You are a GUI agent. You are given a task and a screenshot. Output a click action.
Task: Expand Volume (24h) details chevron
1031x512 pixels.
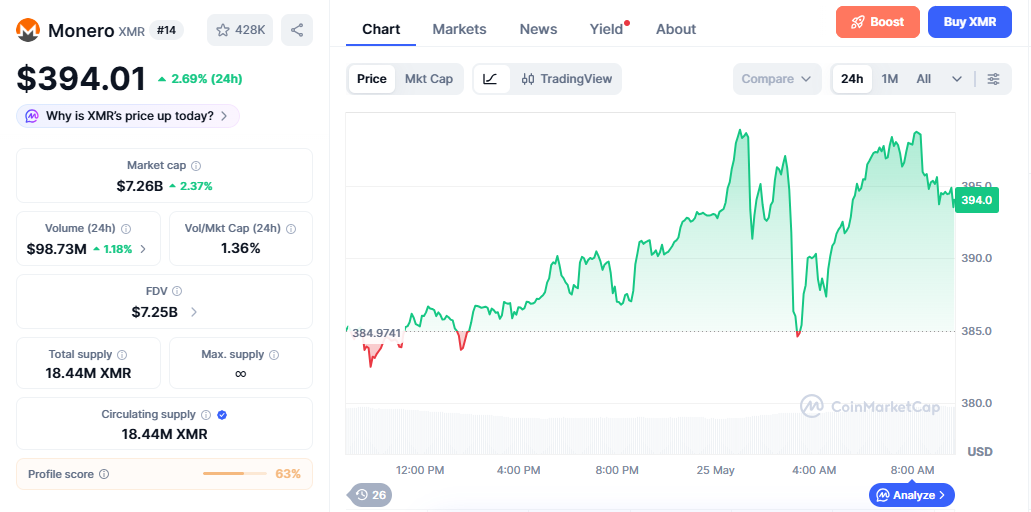coord(143,249)
